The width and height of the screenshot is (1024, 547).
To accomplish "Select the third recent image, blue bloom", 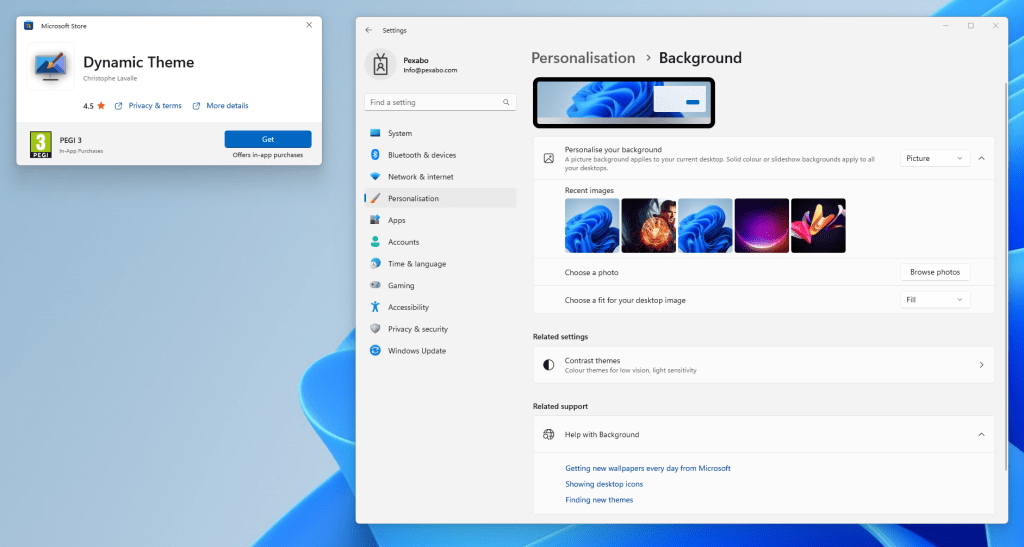I will click(705, 225).
